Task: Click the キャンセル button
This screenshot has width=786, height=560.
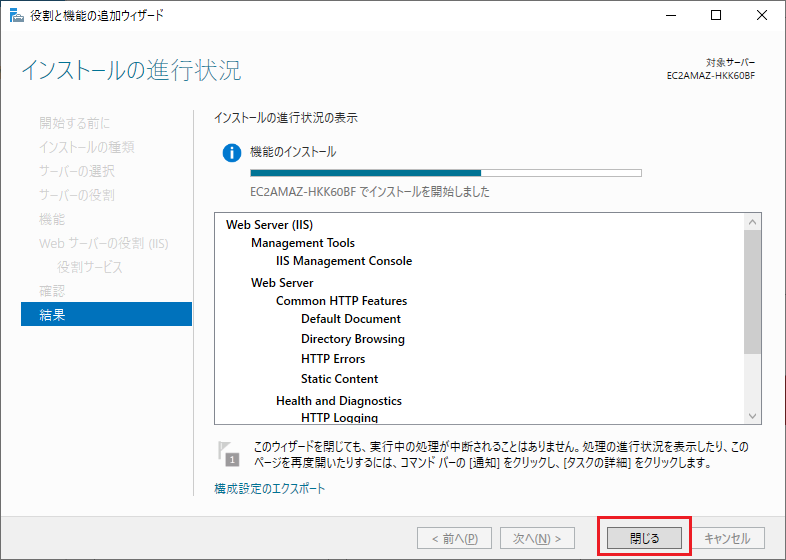Action: 727,538
